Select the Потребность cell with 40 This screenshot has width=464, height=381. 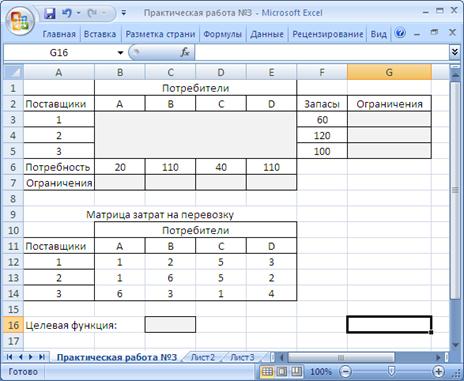(221, 167)
